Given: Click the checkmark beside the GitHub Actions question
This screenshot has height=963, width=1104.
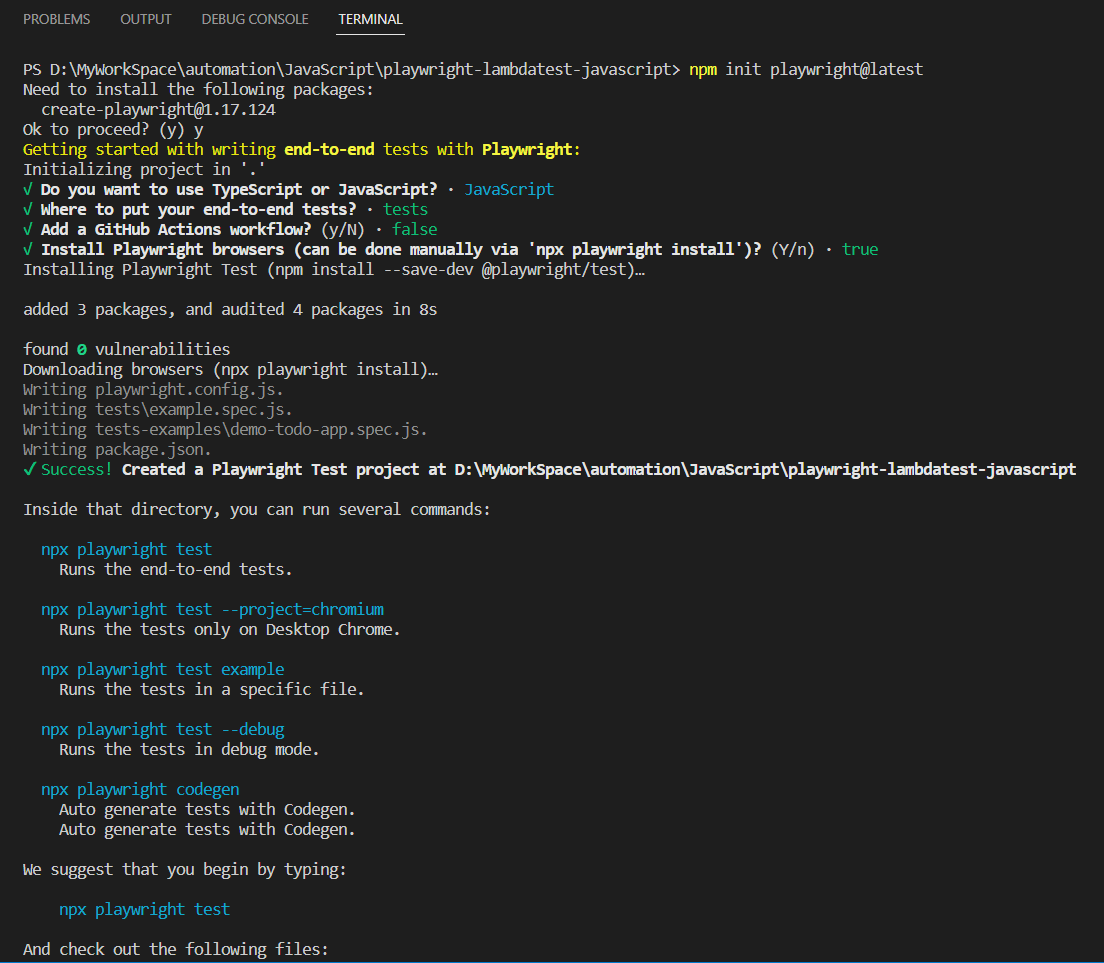Looking at the screenshot, I should (x=30, y=229).
